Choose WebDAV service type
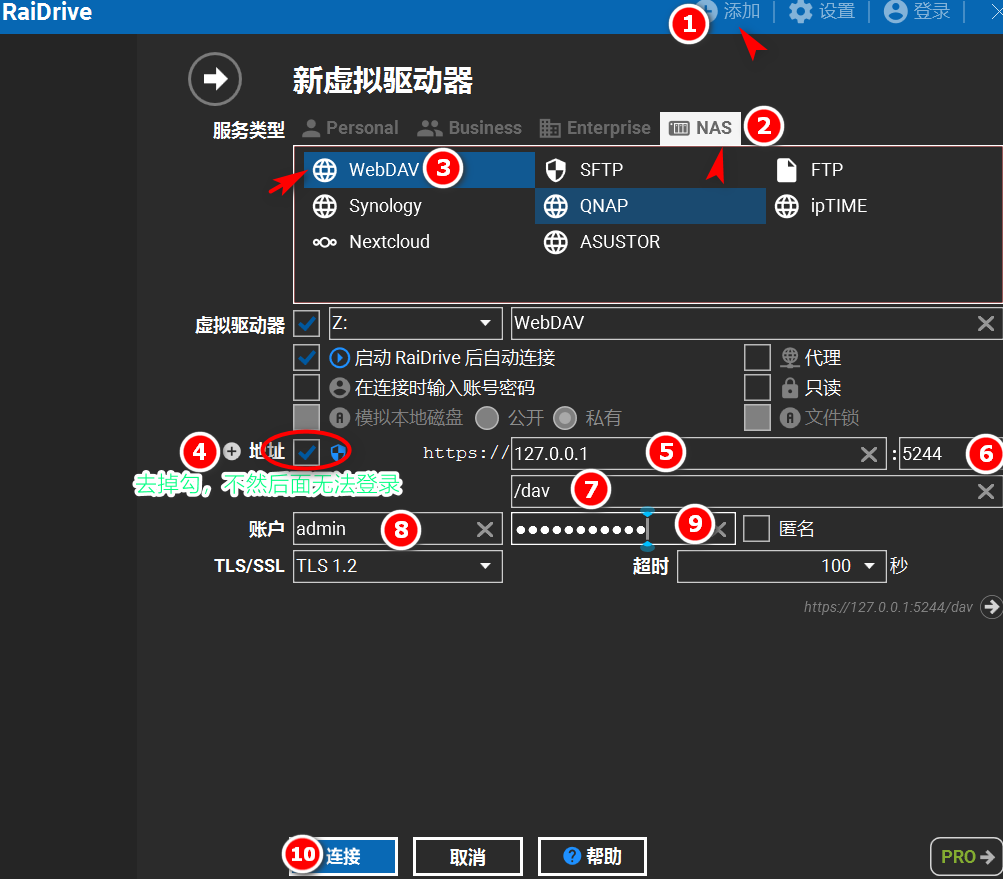 419,170
